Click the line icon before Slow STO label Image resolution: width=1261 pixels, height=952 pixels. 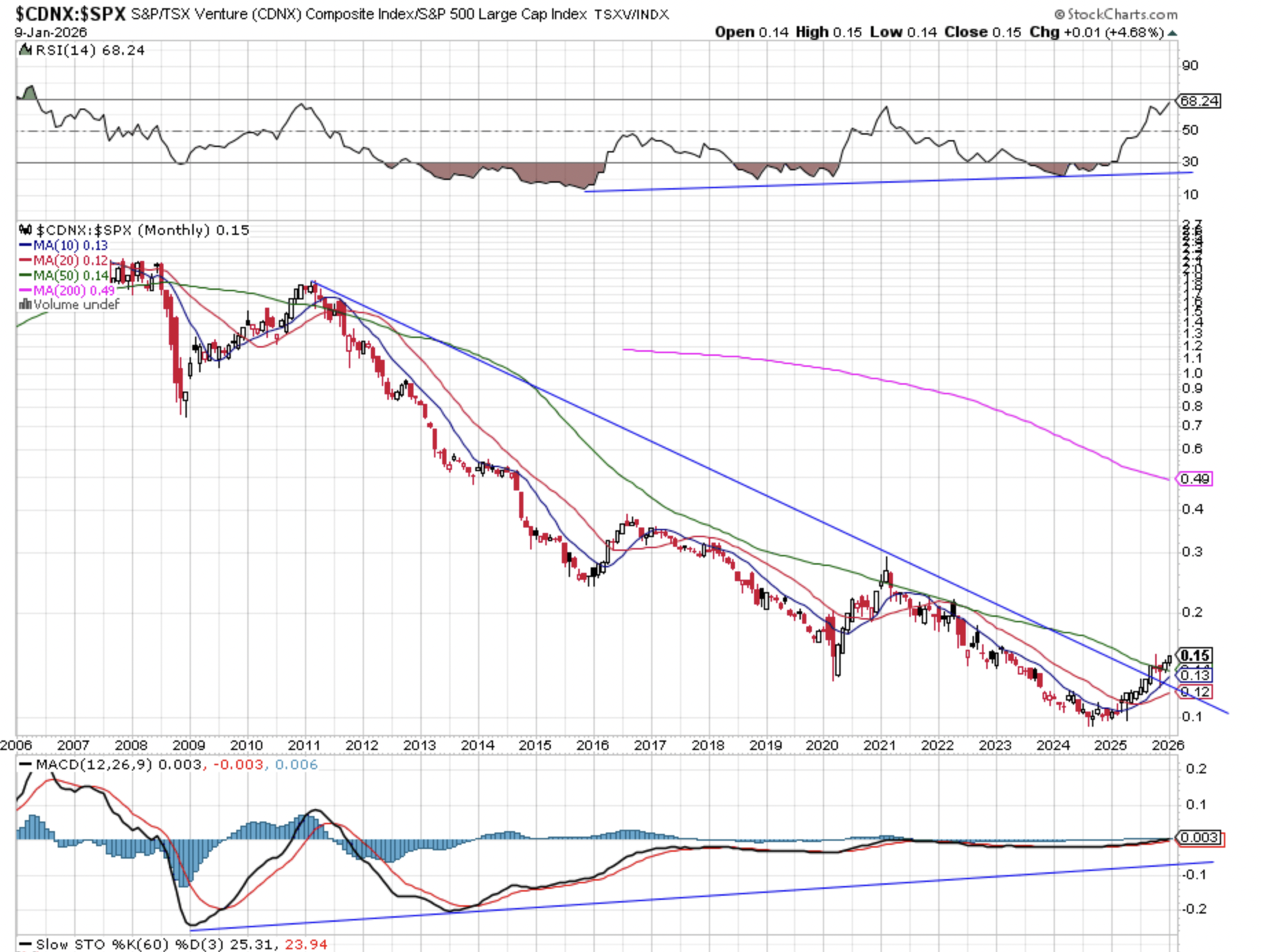tap(25, 945)
